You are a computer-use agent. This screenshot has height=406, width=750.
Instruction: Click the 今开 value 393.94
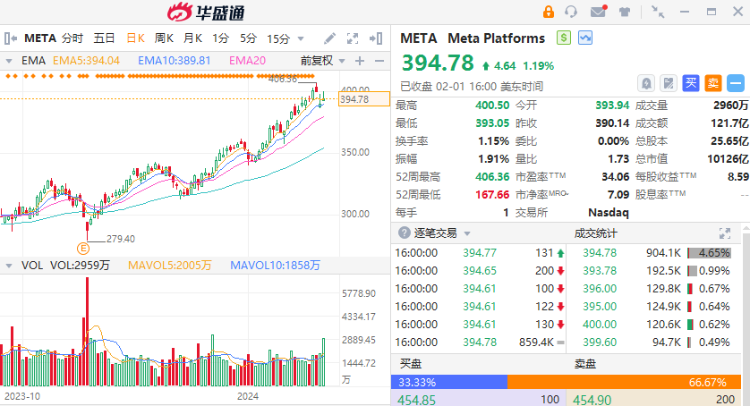[x=612, y=105]
